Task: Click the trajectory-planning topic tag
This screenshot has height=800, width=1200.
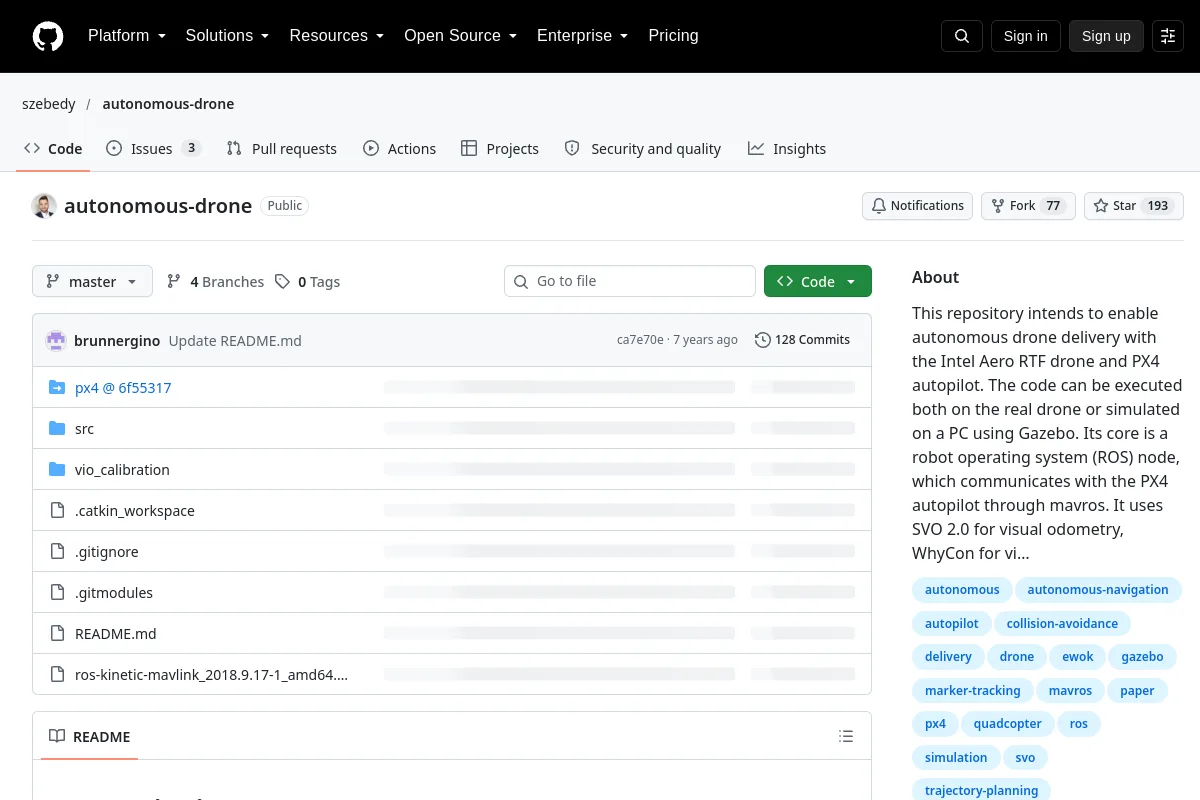Action: [x=981, y=791]
